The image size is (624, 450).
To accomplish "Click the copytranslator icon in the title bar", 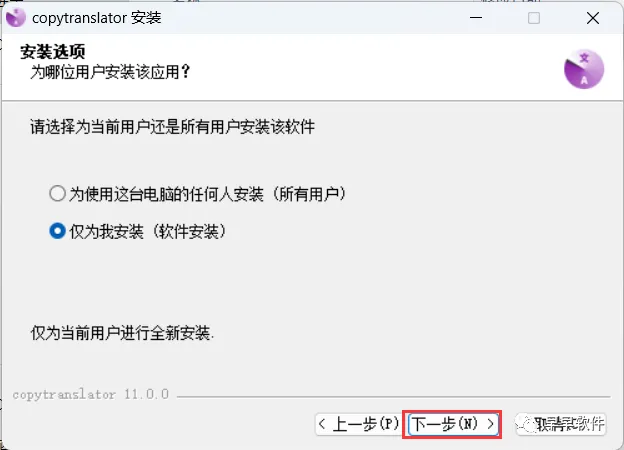I will [x=16, y=18].
